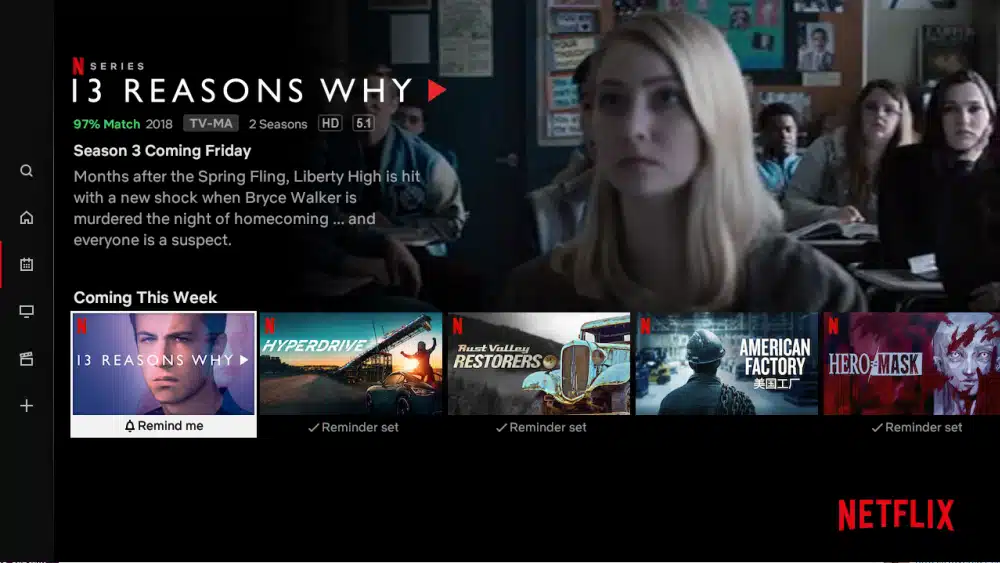
Task: Toggle the Reminder set under Hero Mask
Action: pyautogui.click(x=916, y=428)
